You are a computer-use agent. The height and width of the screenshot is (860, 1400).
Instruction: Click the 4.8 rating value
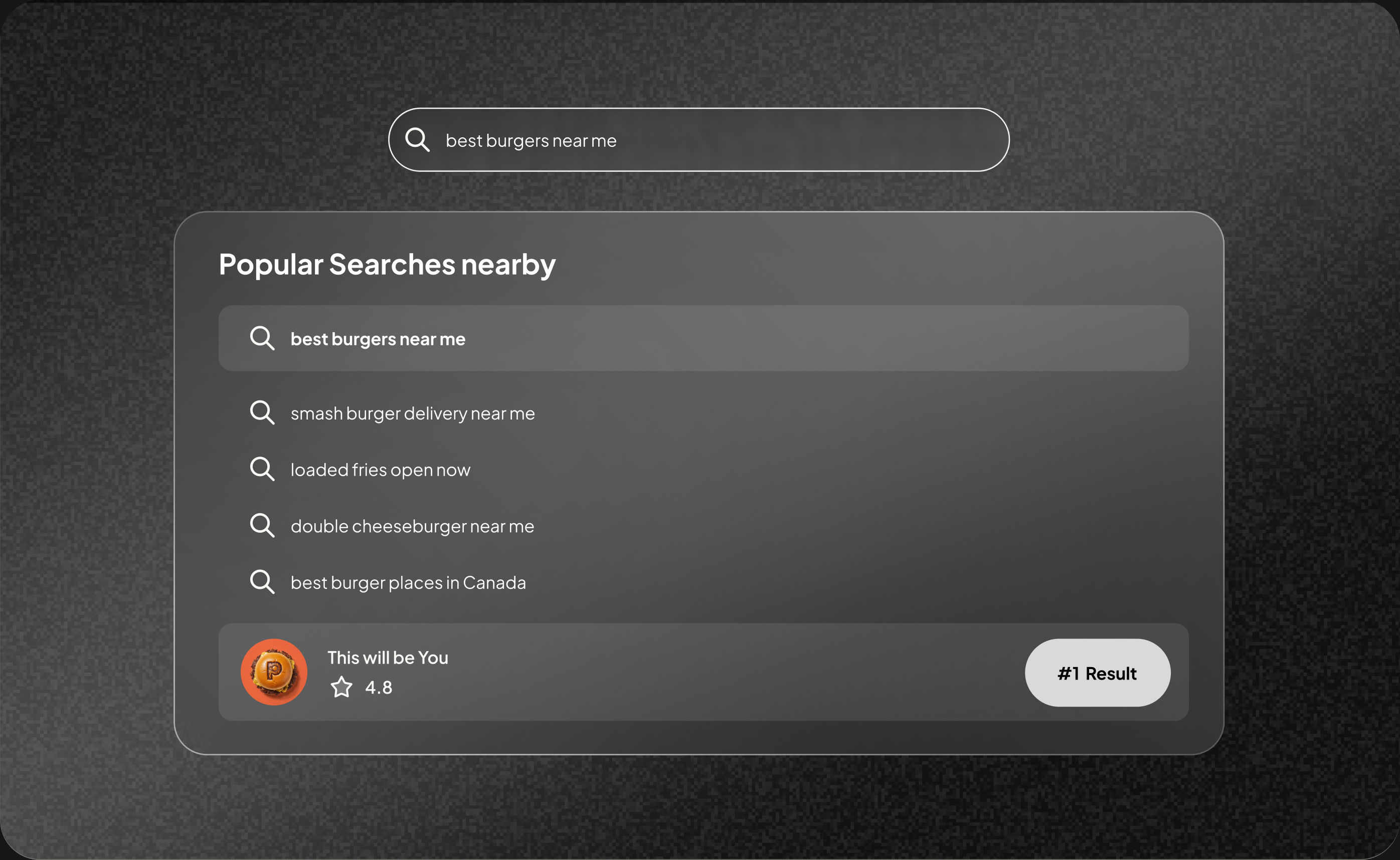(x=379, y=688)
